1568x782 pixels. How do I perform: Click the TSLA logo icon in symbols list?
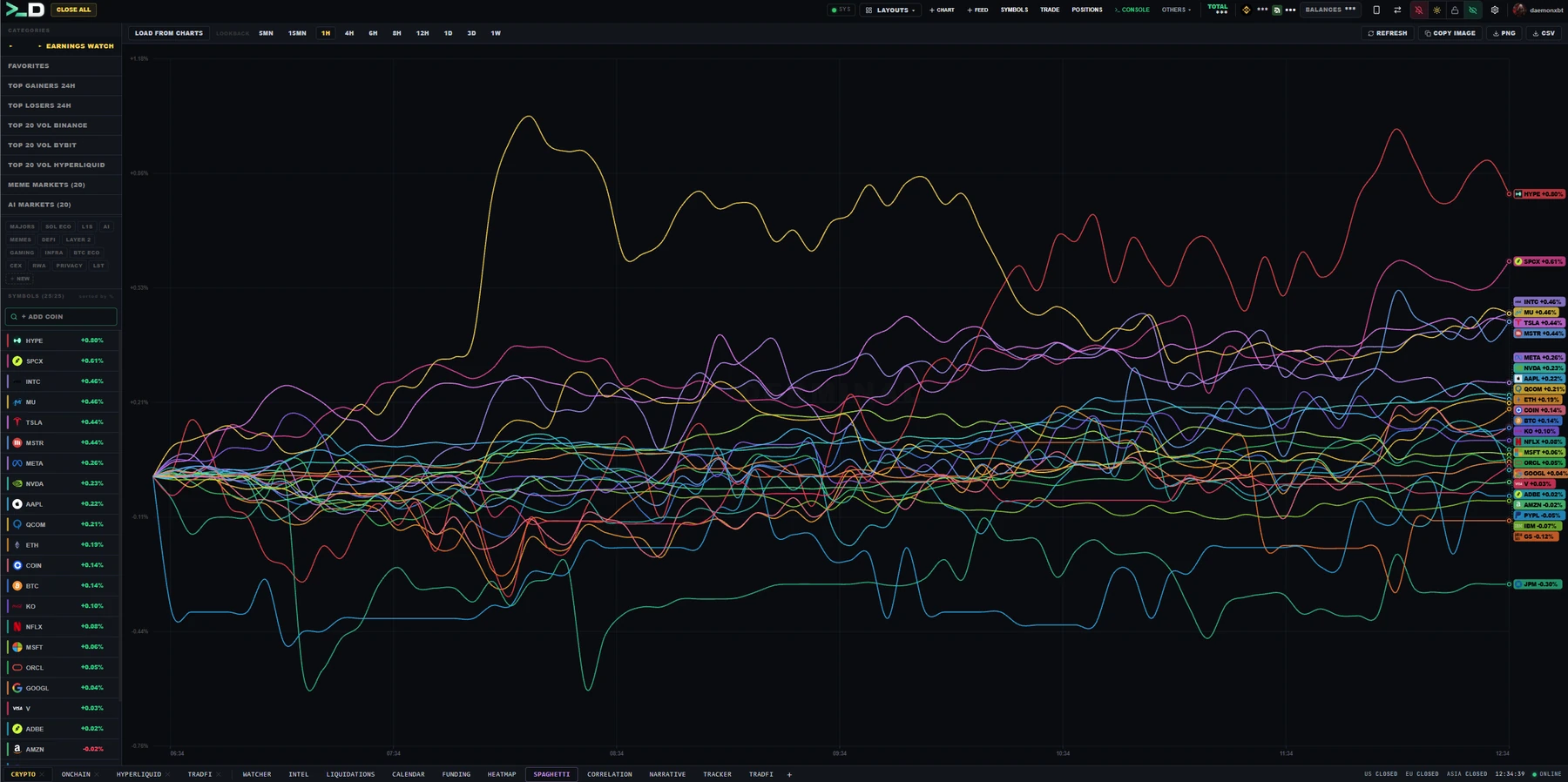17,422
